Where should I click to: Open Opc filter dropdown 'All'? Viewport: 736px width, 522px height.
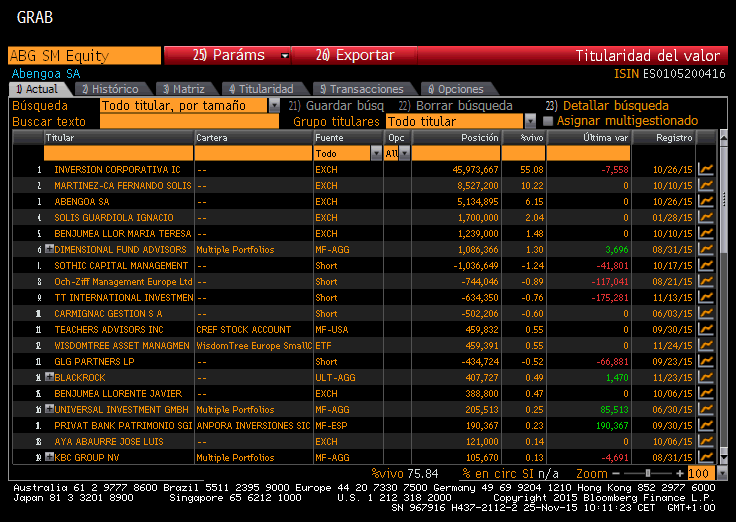coord(404,154)
